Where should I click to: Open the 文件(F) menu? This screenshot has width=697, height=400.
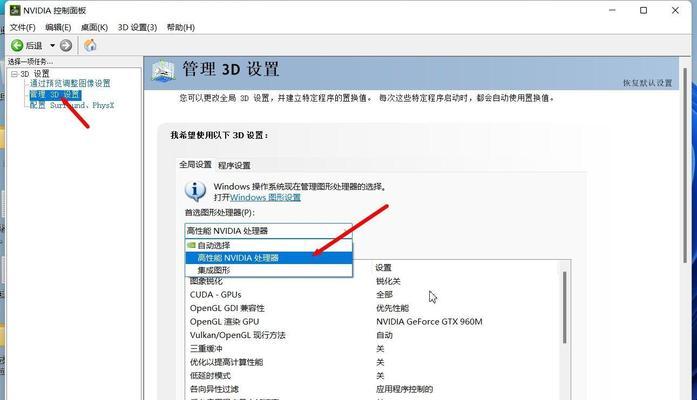[x=22, y=28]
